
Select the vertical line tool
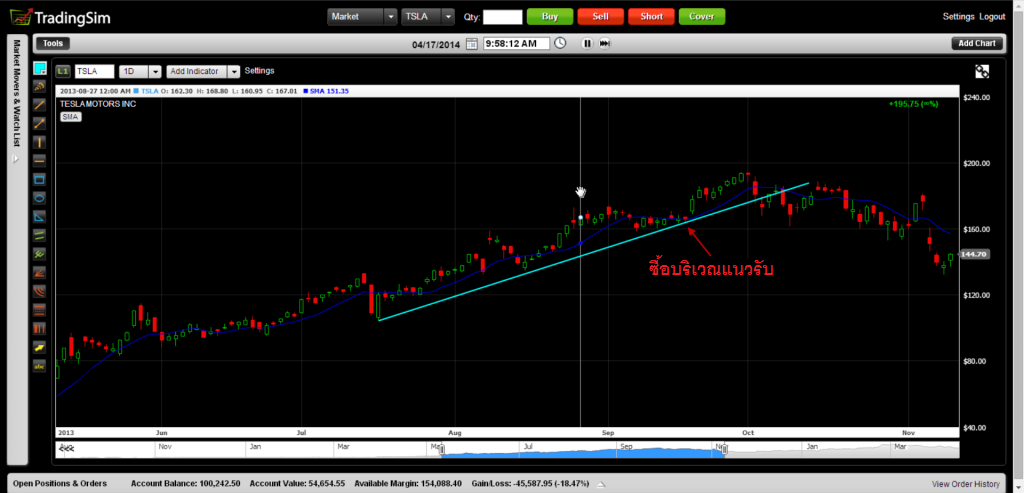coord(40,142)
